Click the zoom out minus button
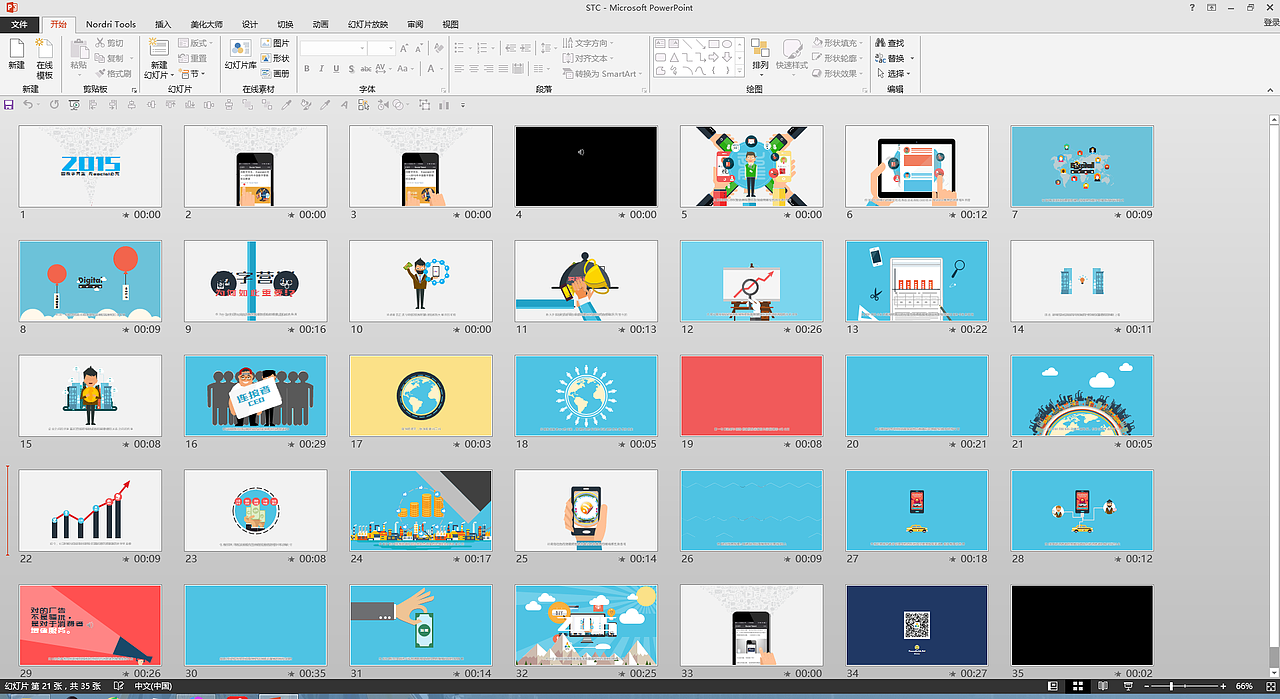This screenshot has width=1280, height=699. tap(1148, 687)
